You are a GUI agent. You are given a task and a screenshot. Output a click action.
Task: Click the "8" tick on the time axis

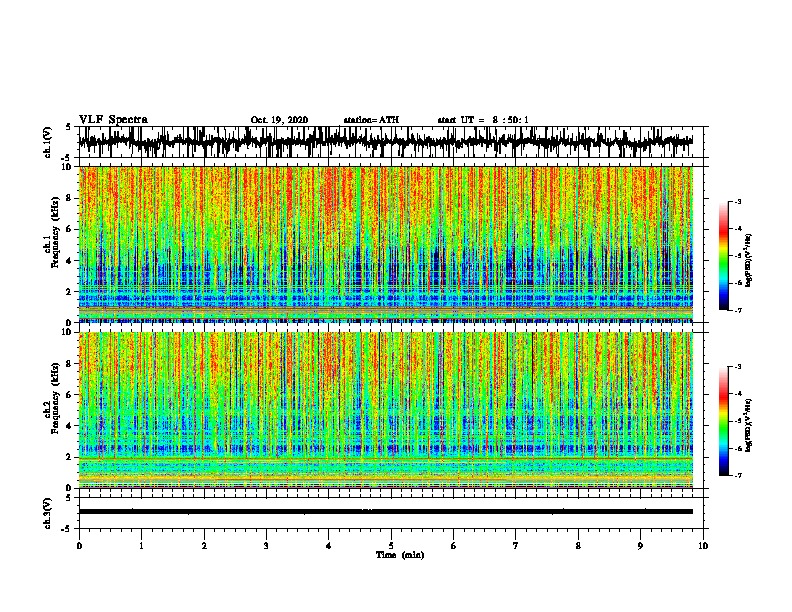point(578,546)
